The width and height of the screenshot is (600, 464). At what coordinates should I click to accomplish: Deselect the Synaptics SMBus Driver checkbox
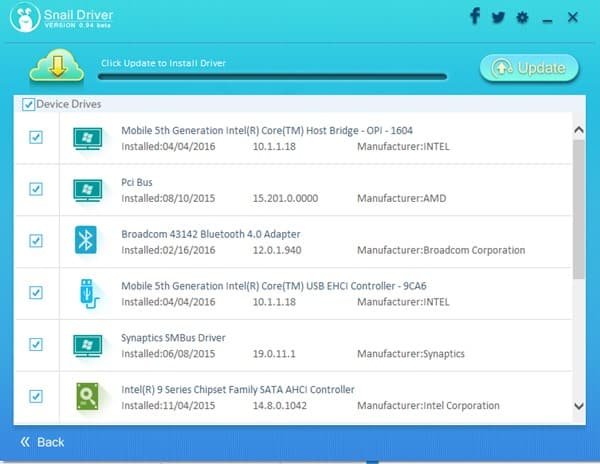coord(36,344)
